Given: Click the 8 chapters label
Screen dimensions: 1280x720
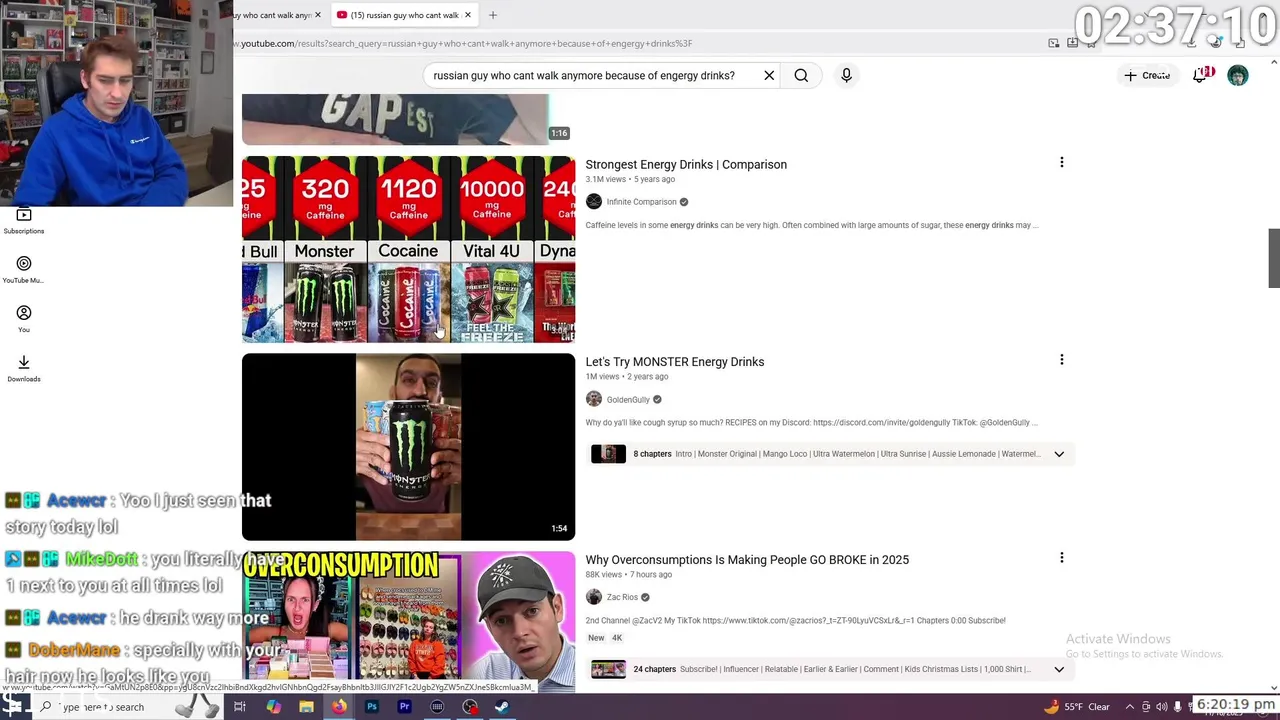Looking at the screenshot, I should coord(652,454).
